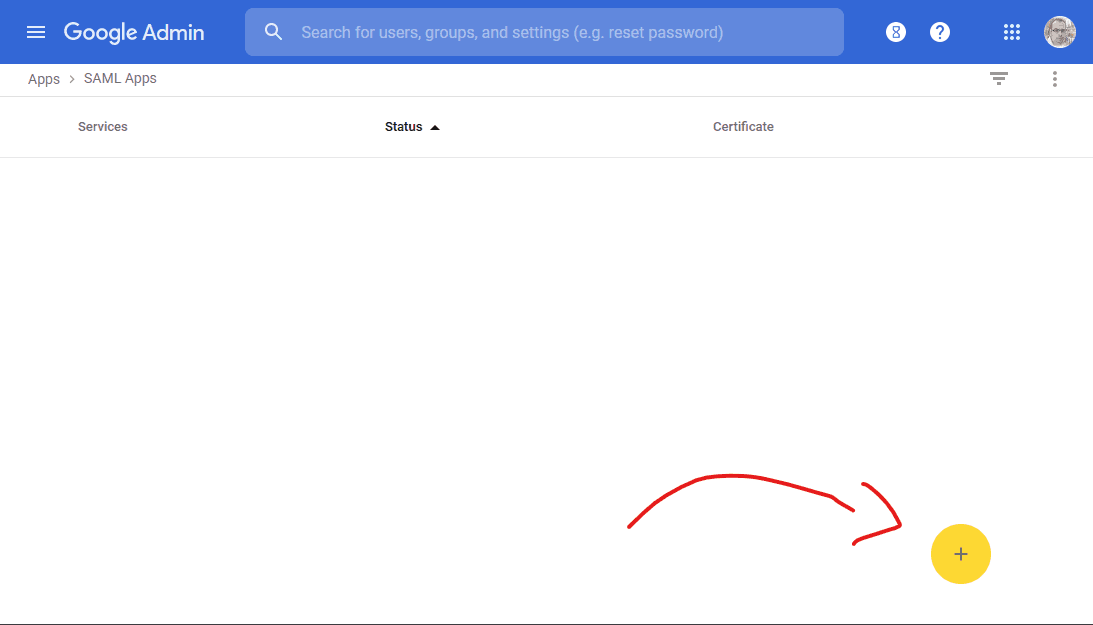
Task: Go to Apps in the breadcrumb
Action: tap(44, 79)
